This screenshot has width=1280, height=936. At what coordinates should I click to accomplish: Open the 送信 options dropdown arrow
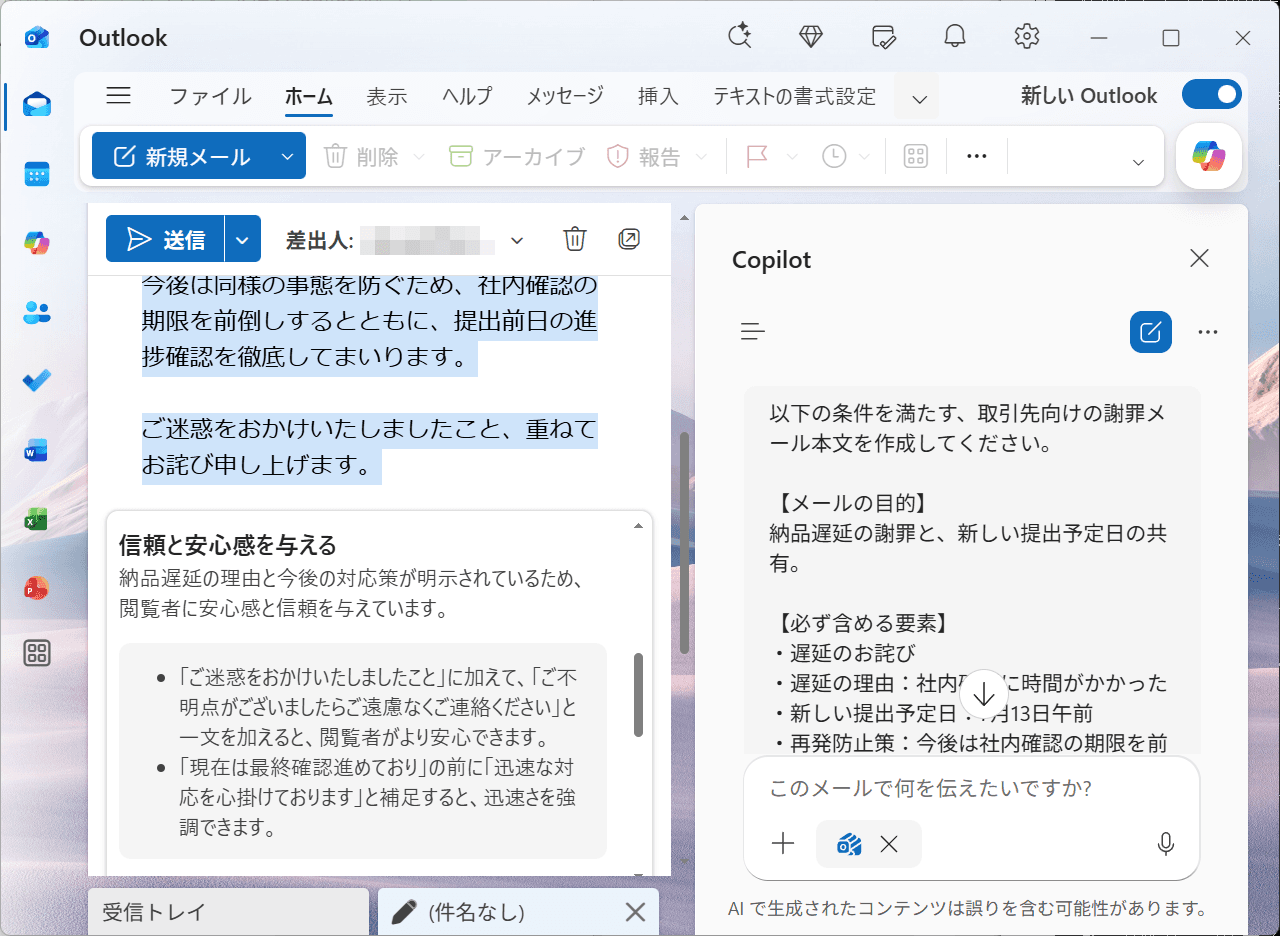[x=242, y=239]
